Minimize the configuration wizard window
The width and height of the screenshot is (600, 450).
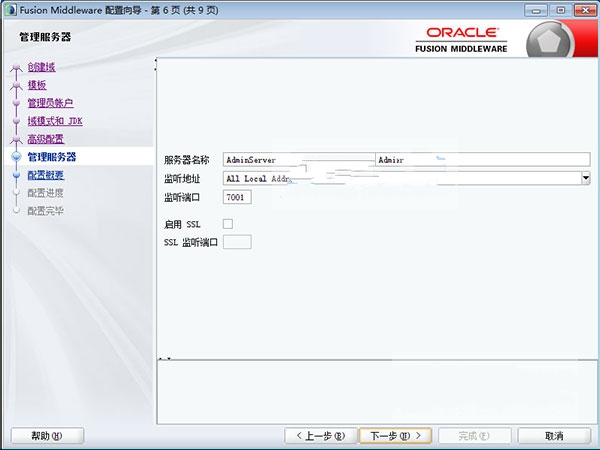coord(536,10)
